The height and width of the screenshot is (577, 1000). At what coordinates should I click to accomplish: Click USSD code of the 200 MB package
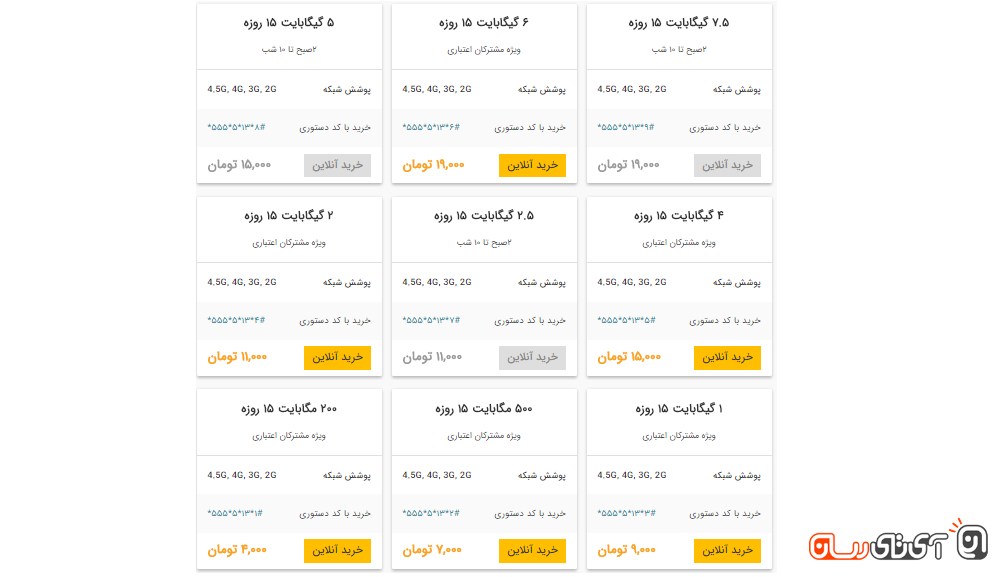[236, 513]
